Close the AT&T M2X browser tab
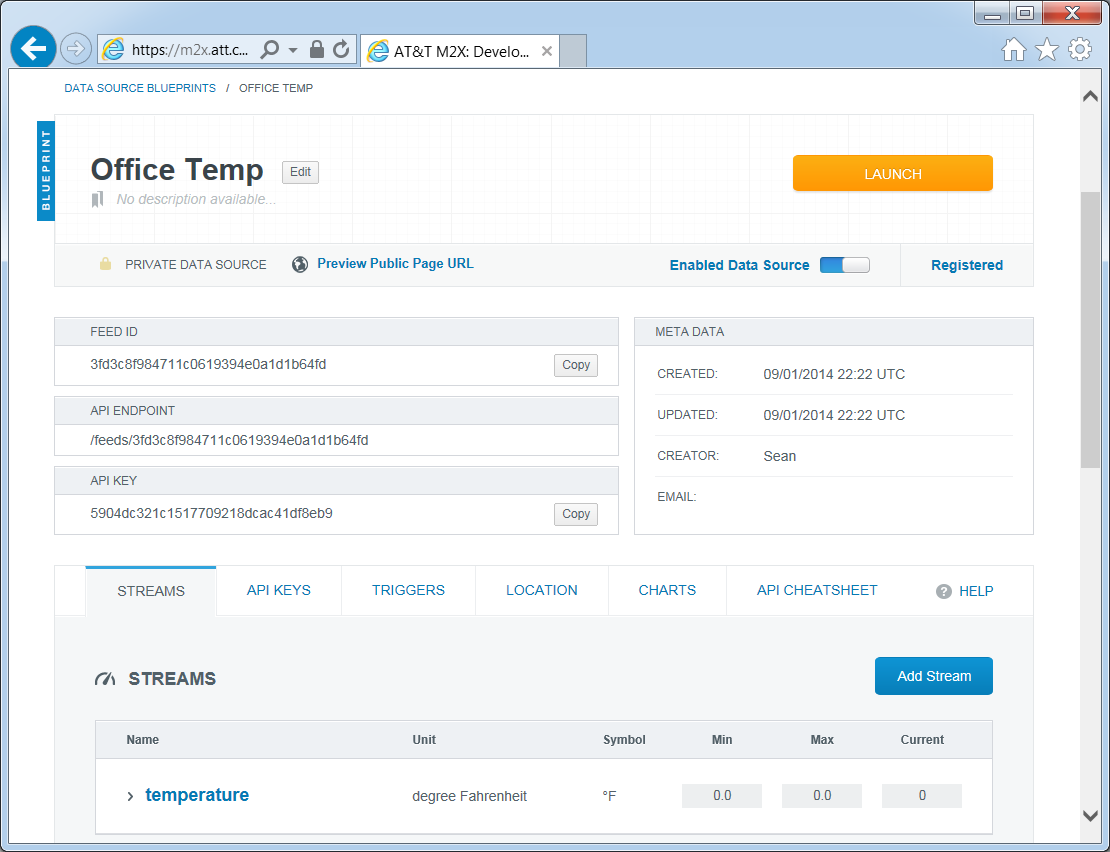Screen dimensions: 1110x852 point(547,51)
